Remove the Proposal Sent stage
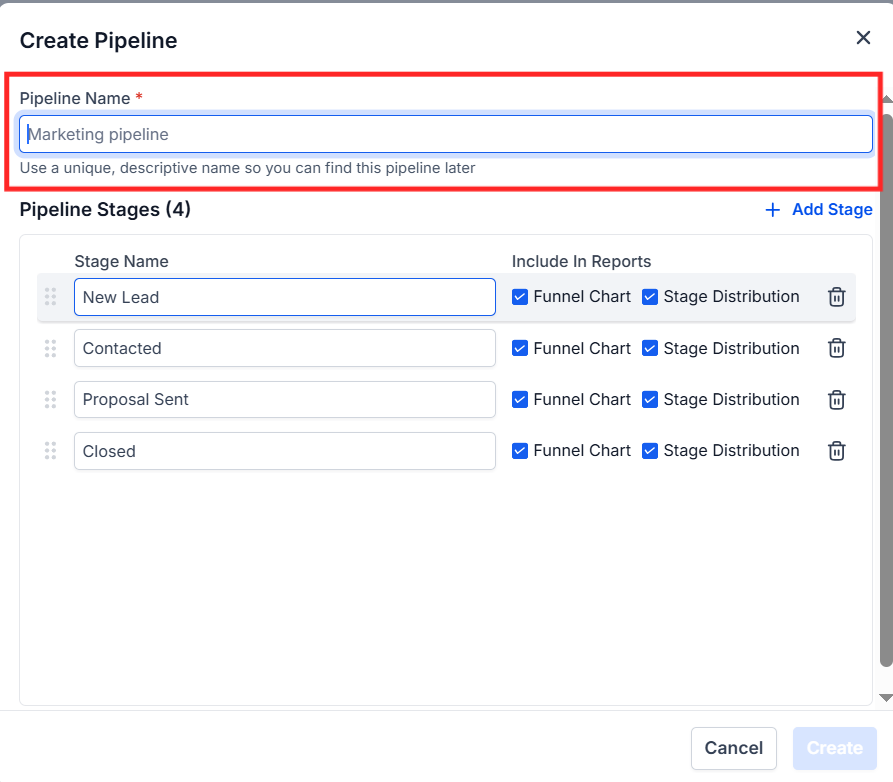The image size is (893, 782). [x=837, y=399]
